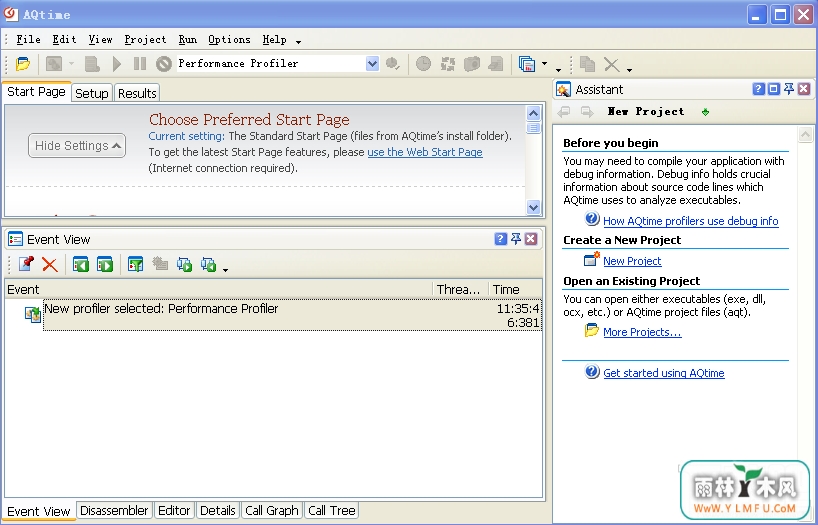This screenshot has height=525, width=818.
Task: Click the greyed event details icon in Event View
Action: (x=160, y=264)
